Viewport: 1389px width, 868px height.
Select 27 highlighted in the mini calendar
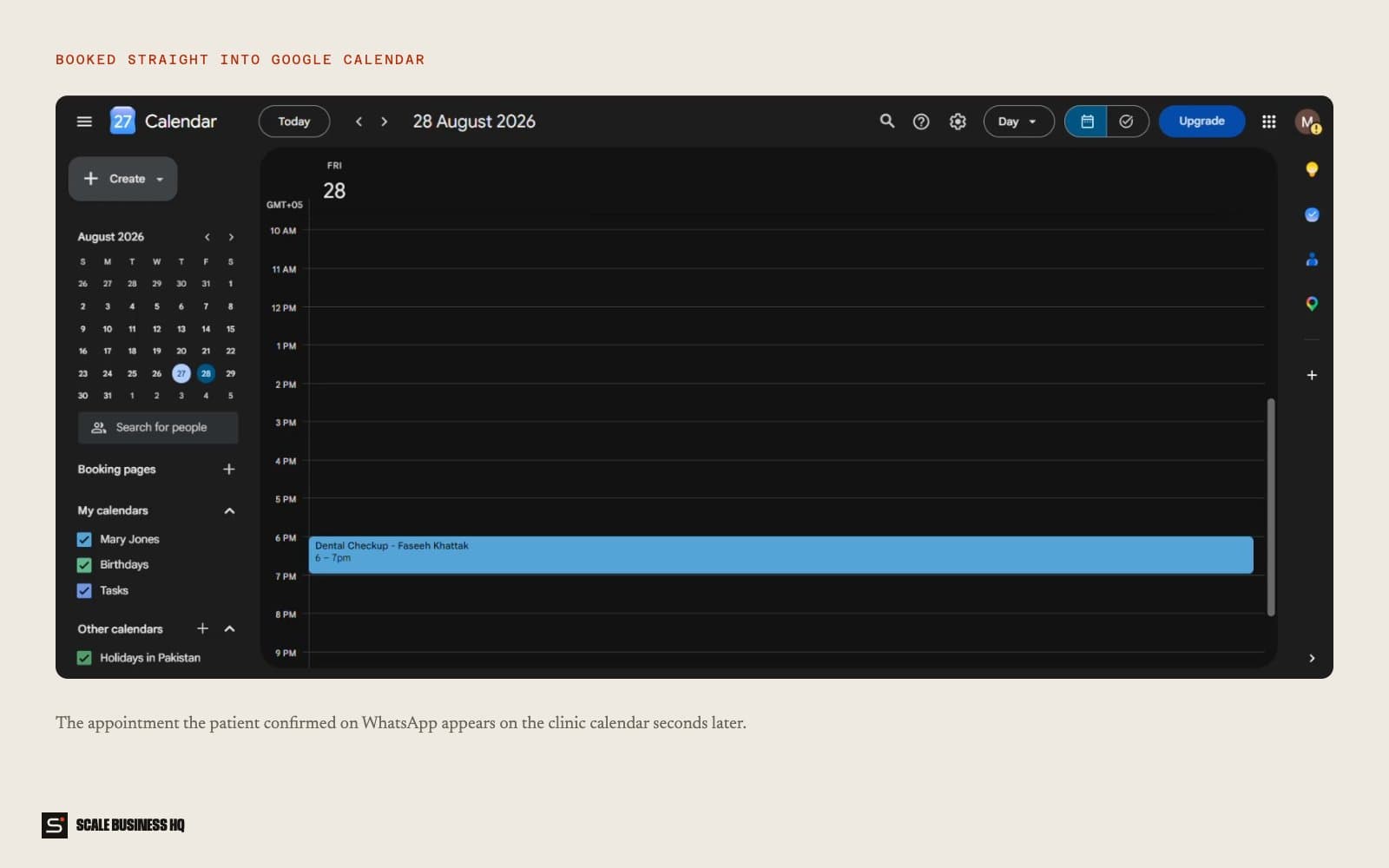click(x=181, y=373)
